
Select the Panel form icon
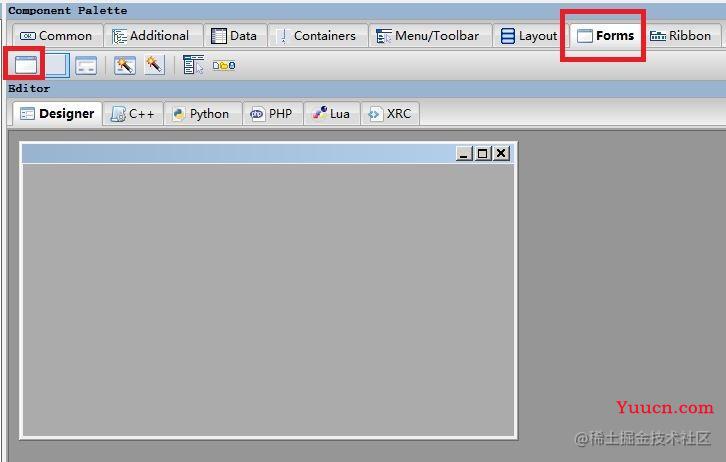coord(57,65)
